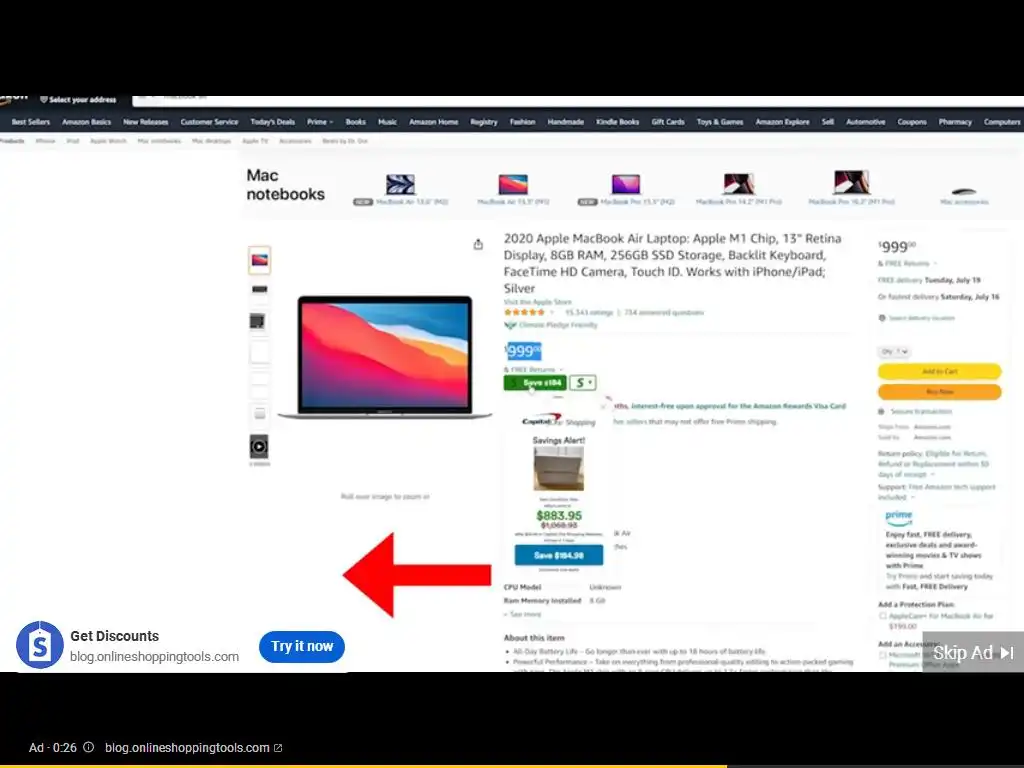This screenshot has width=1024, height=768.
Task: Select the Mac accessories icon
Action: pyautogui.click(x=964, y=191)
